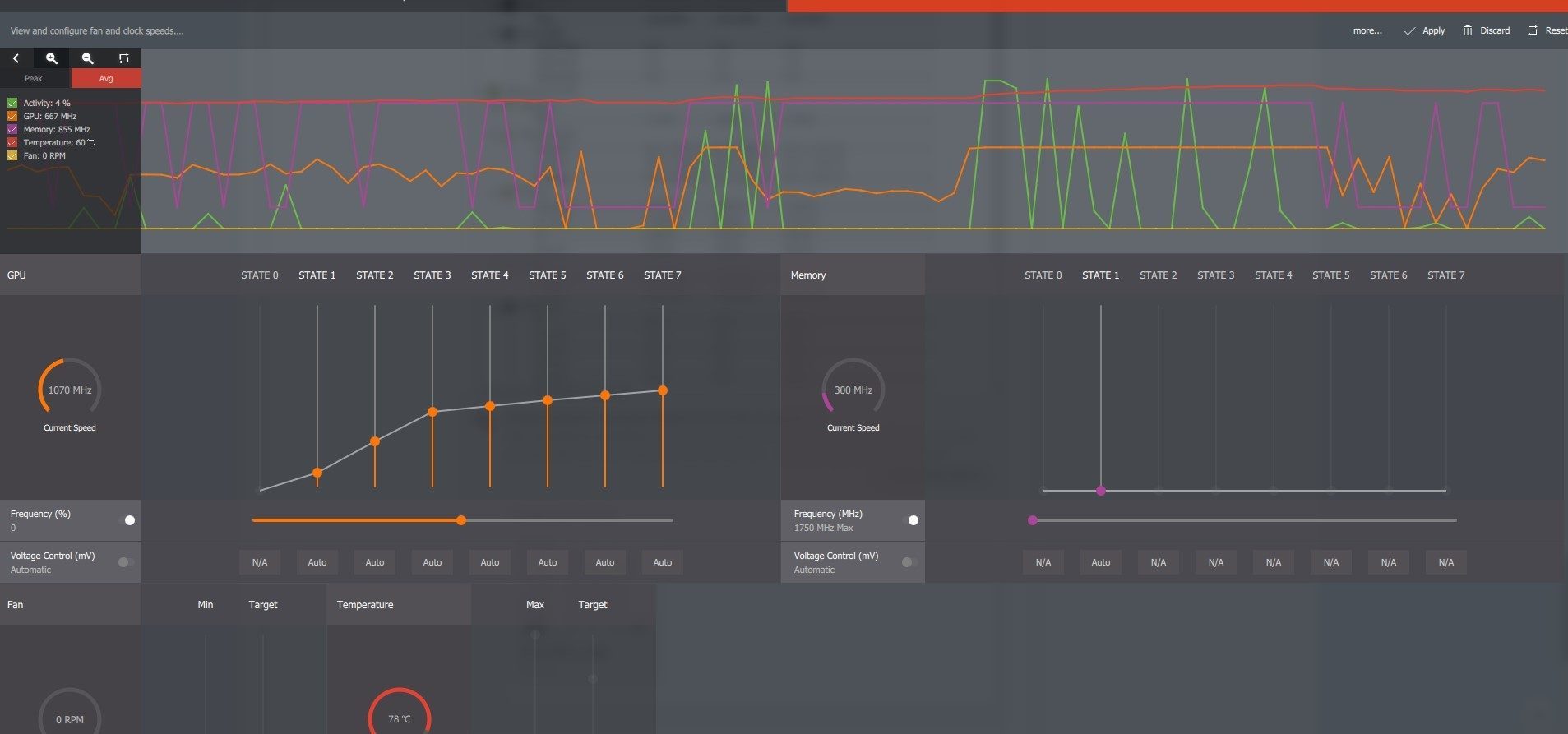Open the more... link
The height and width of the screenshot is (734, 1568).
click(x=1367, y=30)
